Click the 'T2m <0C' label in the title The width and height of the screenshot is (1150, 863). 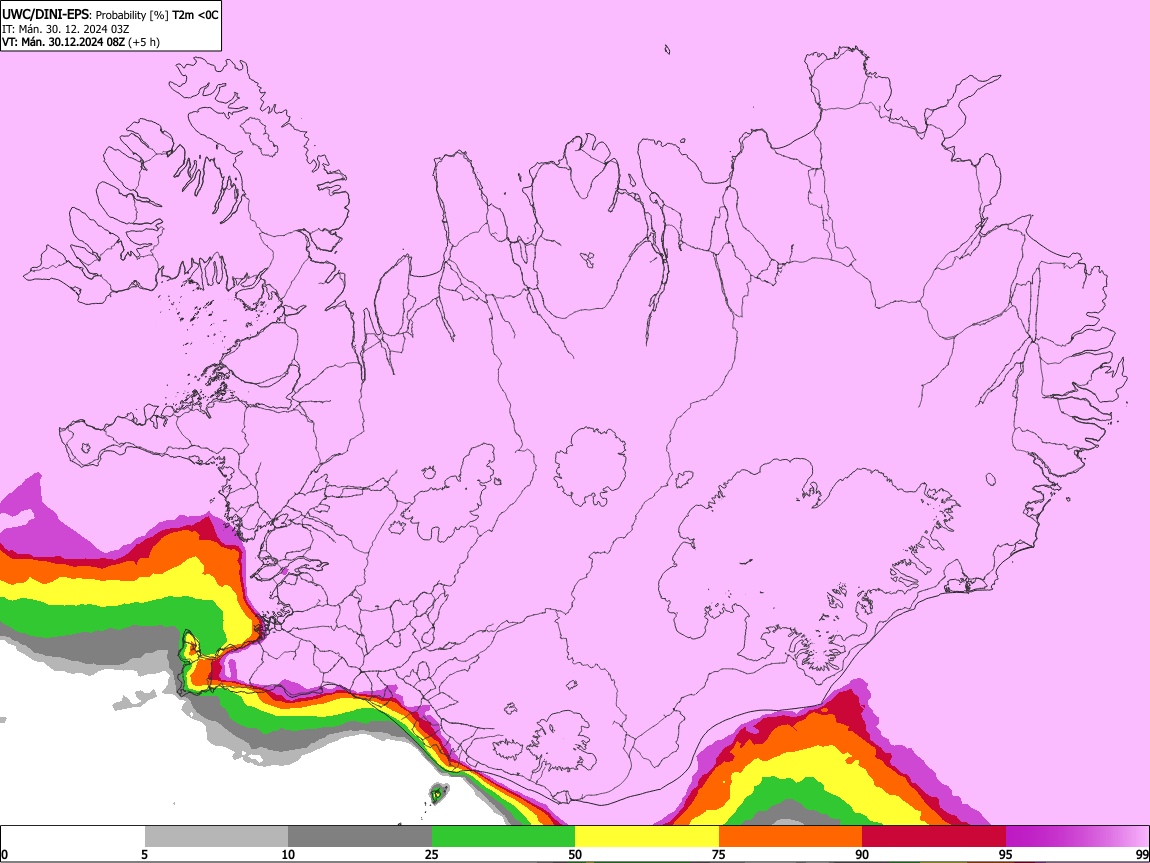[x=195, y=15]
